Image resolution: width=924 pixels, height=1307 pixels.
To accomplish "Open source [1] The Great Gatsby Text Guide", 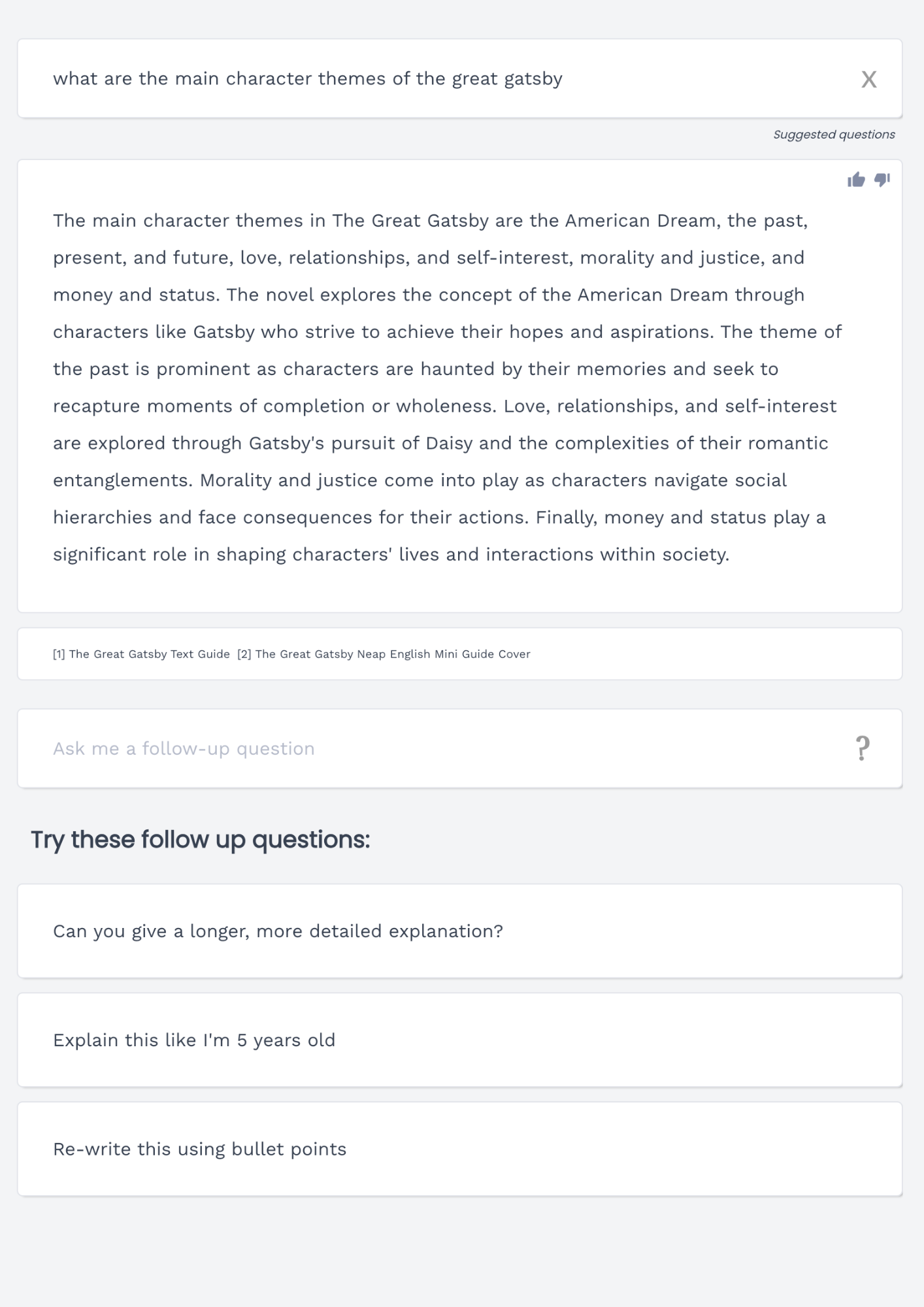I will coord(141,654).
